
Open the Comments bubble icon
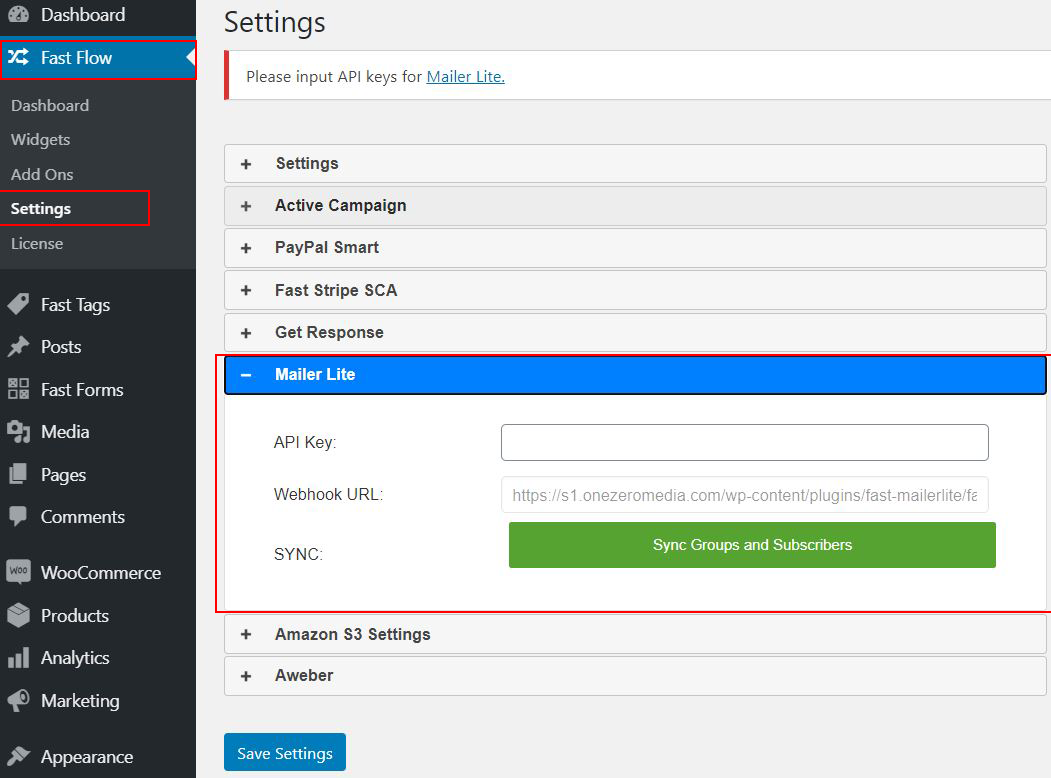[x=18, y=516]
